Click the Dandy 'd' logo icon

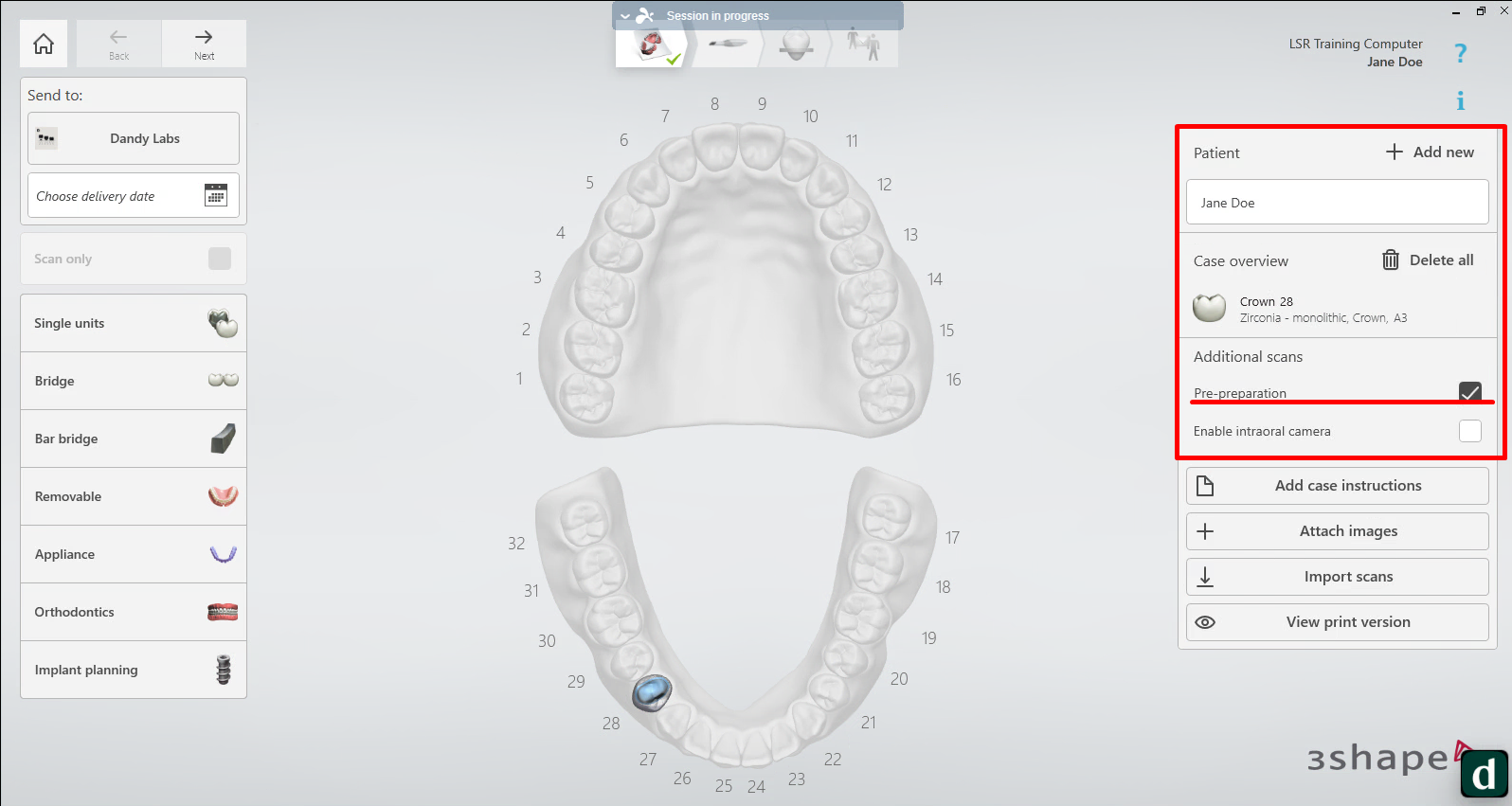coord(1483,774)
